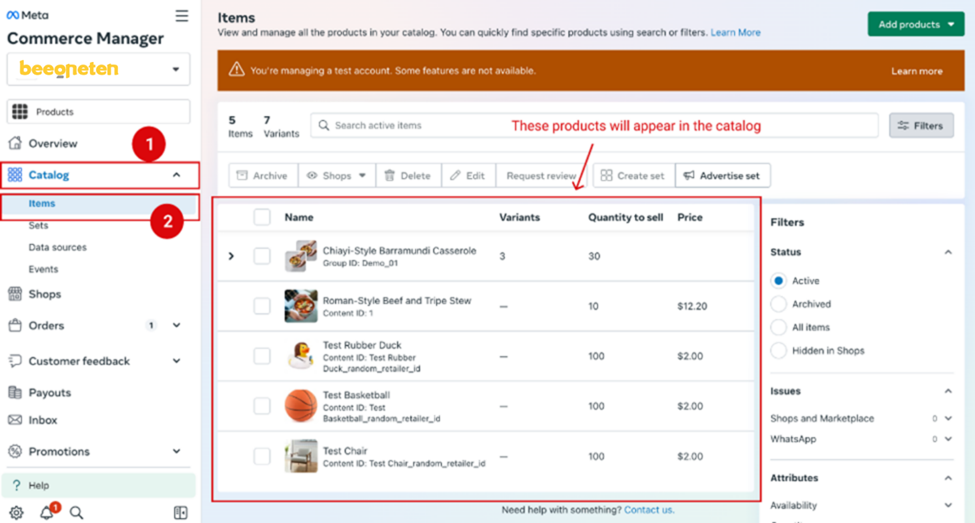The width and height of the screenshot is (975, 523).
Task: Click the hamburger menu icon beside Meta
Action: [181, 16]
